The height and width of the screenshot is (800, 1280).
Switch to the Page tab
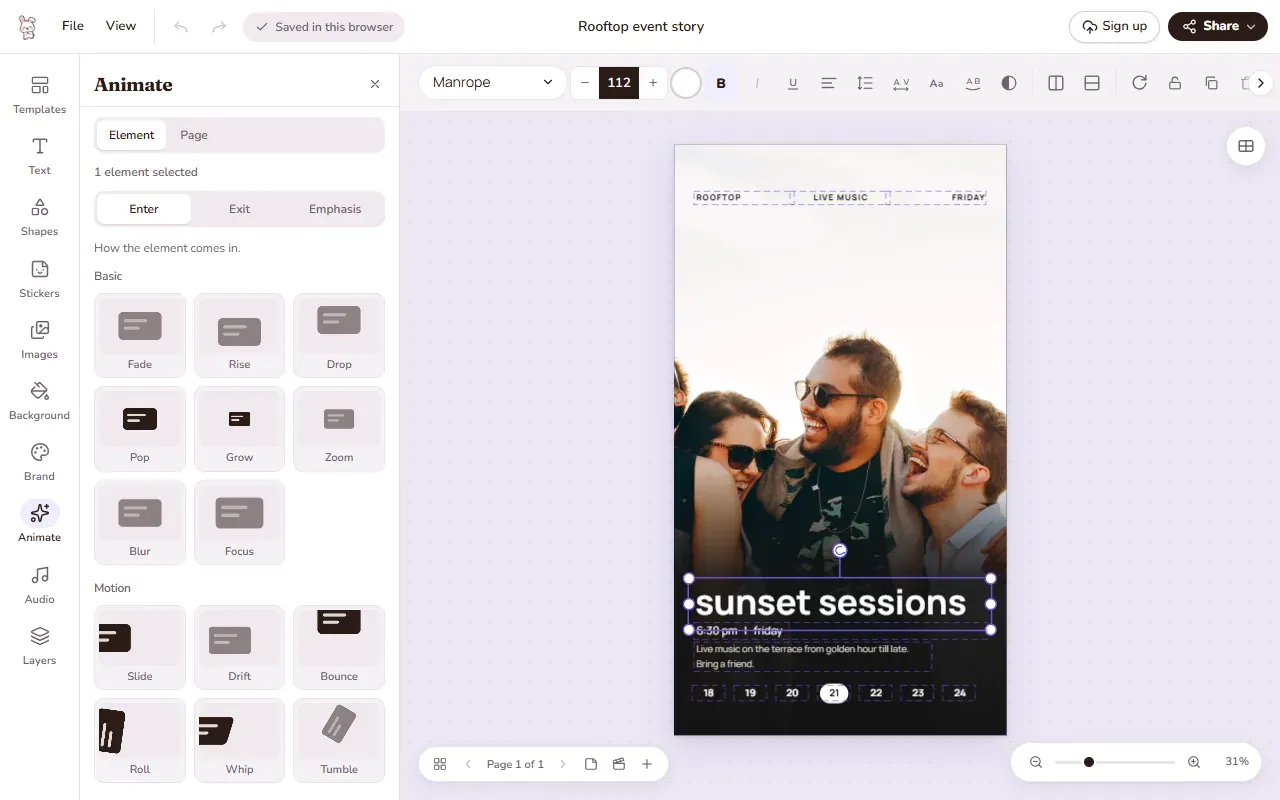click(x=194, y=135)
